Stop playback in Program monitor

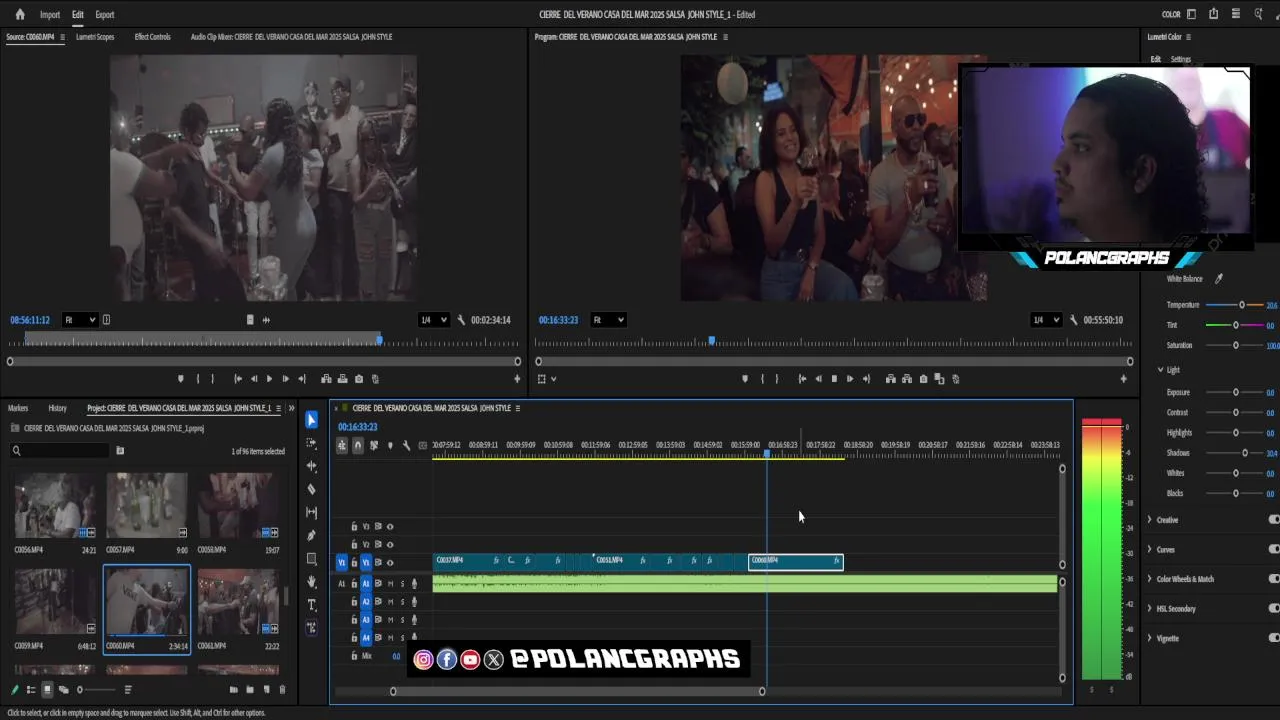834,379
